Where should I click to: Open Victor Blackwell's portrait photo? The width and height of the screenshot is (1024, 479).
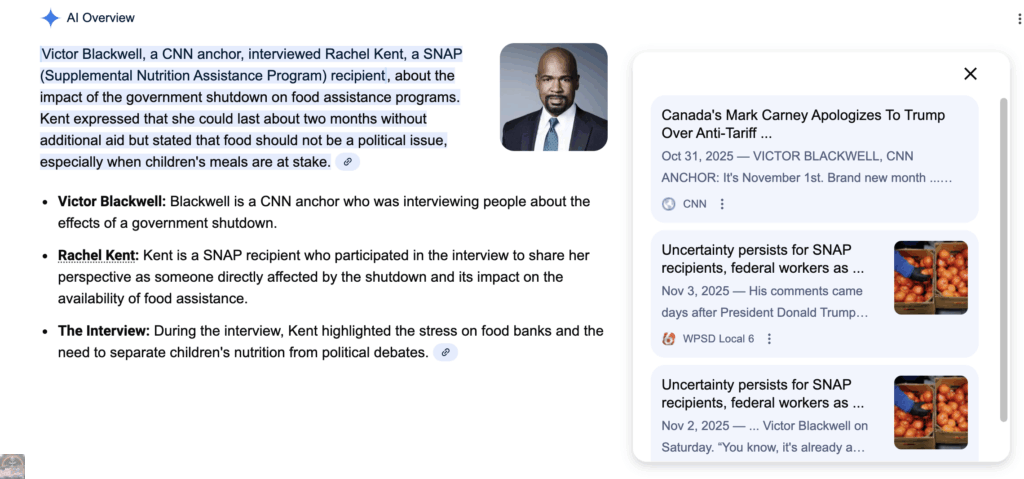pyautogui.click(x=553, y=97)
